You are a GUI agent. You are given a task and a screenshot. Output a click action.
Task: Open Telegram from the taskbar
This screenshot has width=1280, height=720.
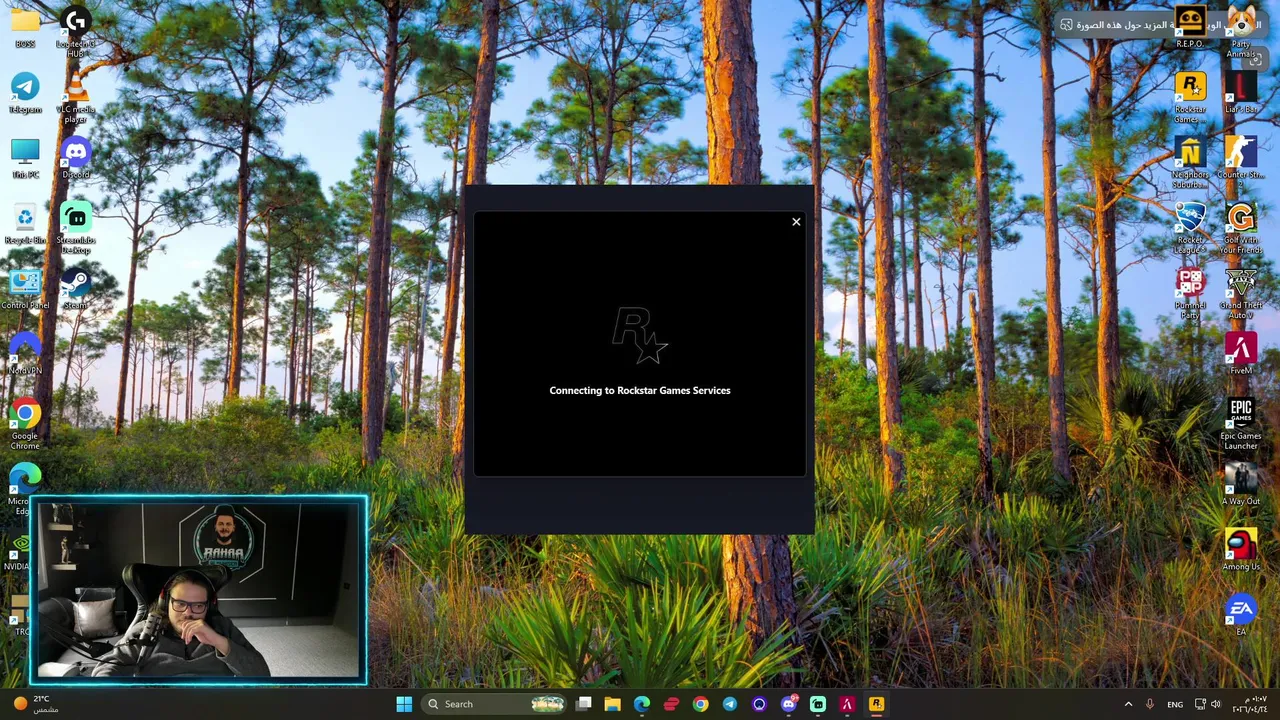(730, 704)
